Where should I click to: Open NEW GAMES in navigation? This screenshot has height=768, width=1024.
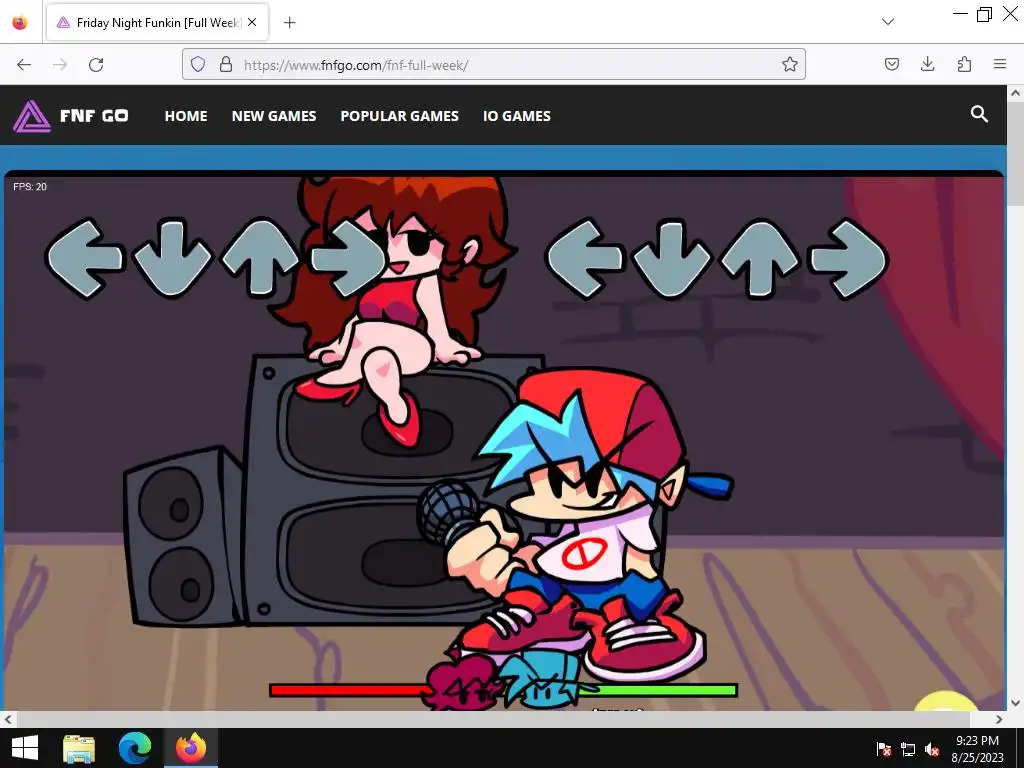[274, 116]
